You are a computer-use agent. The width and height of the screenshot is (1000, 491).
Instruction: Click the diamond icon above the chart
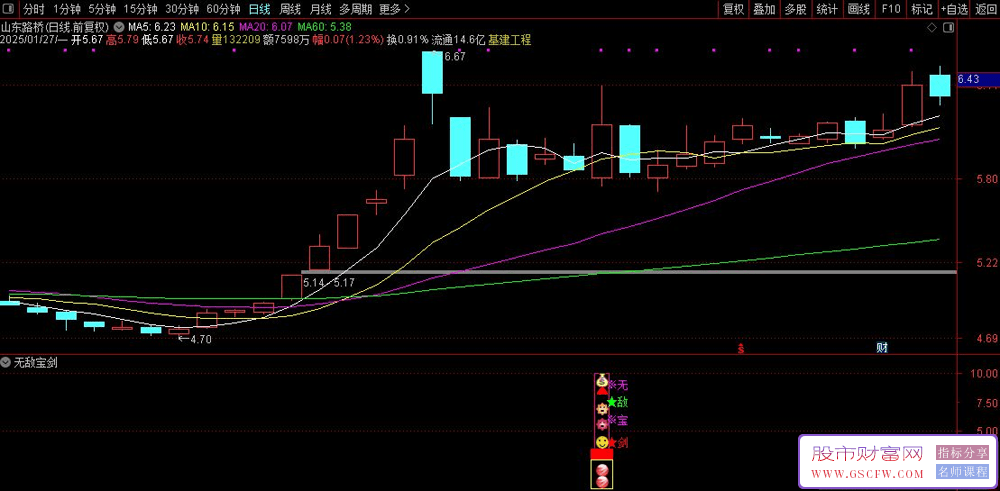[x=932, y=27]
